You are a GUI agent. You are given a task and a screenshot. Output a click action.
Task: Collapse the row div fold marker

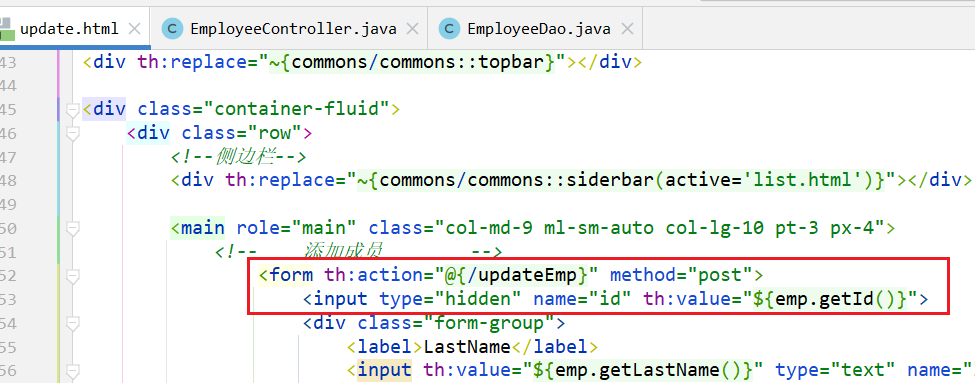pos(73,133)
